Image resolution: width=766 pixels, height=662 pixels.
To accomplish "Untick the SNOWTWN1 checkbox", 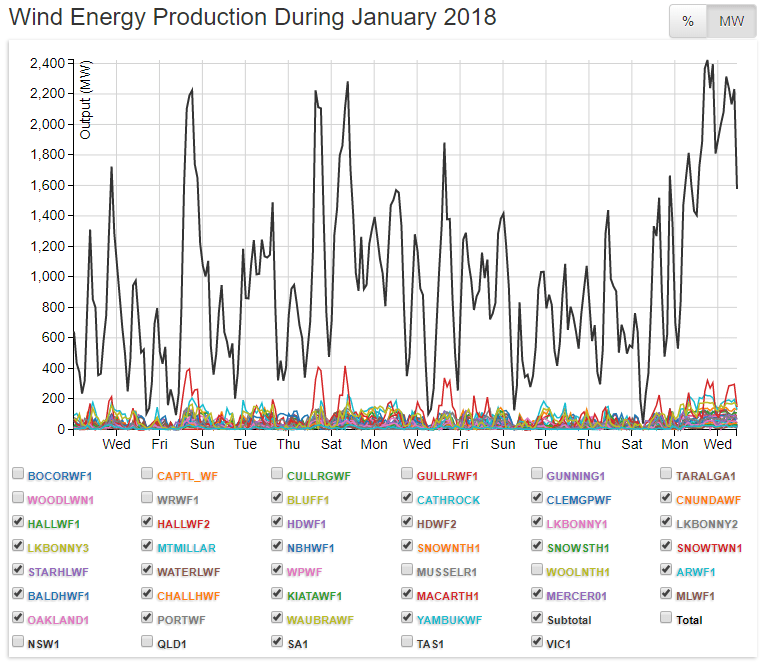I will (667, 546).
